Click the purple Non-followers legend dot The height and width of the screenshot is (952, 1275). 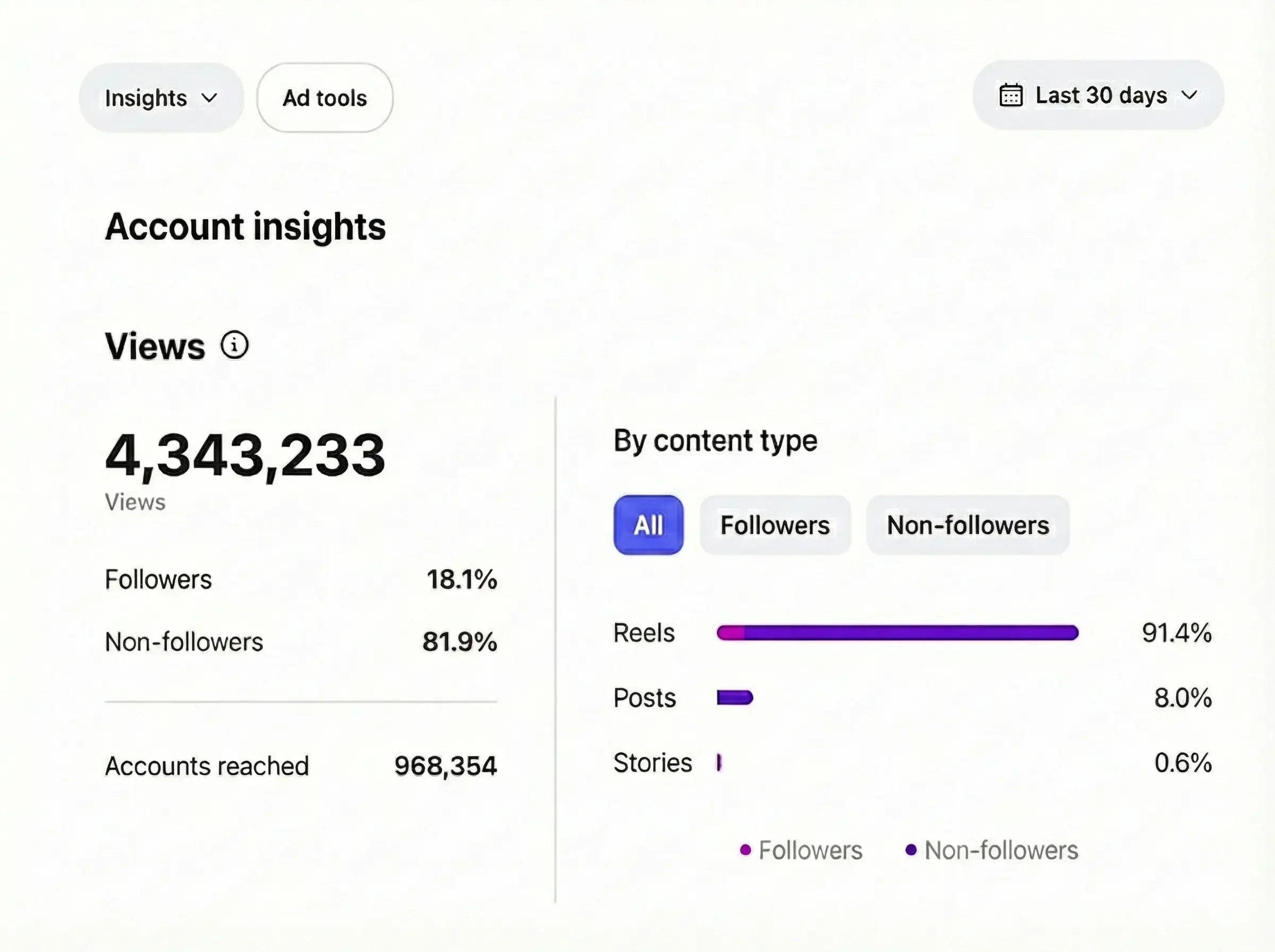tap(911, 850)
